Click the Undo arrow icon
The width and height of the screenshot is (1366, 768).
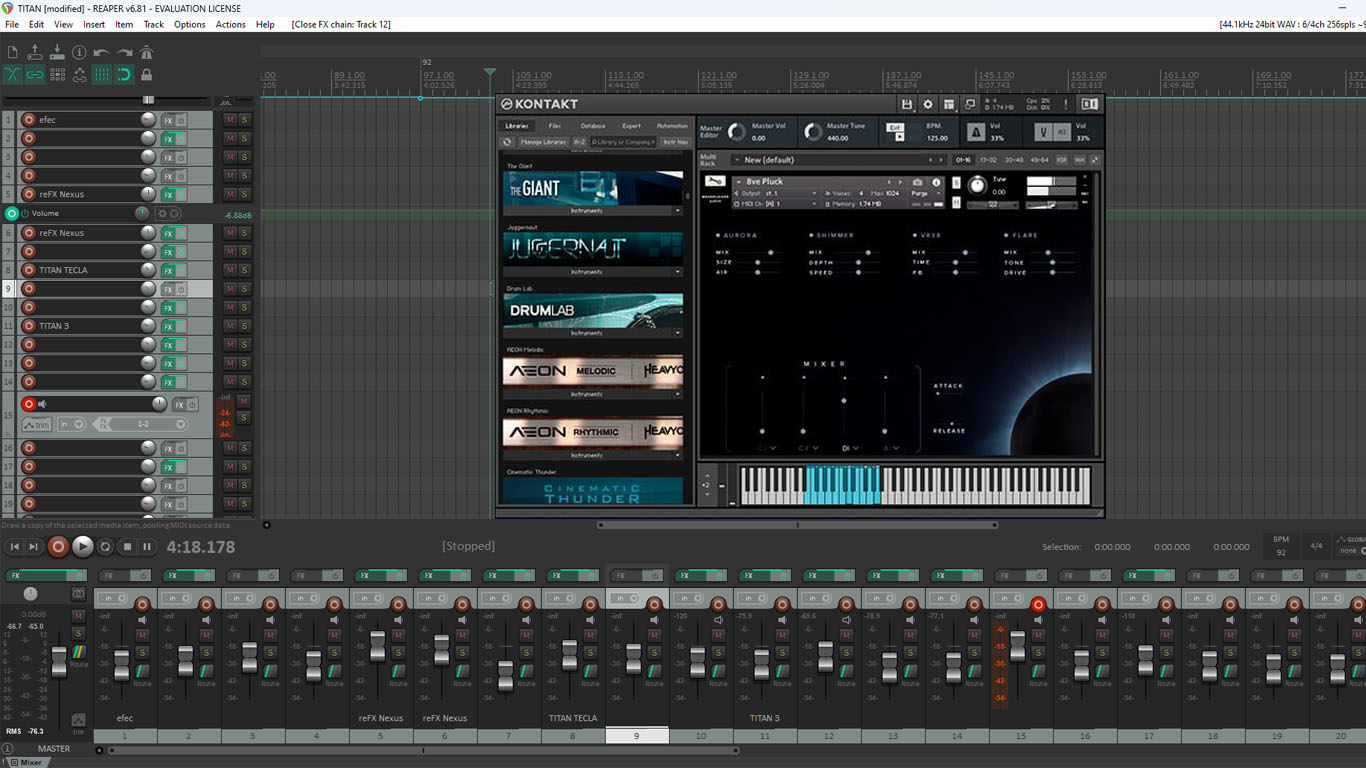(x=101, y=52)
